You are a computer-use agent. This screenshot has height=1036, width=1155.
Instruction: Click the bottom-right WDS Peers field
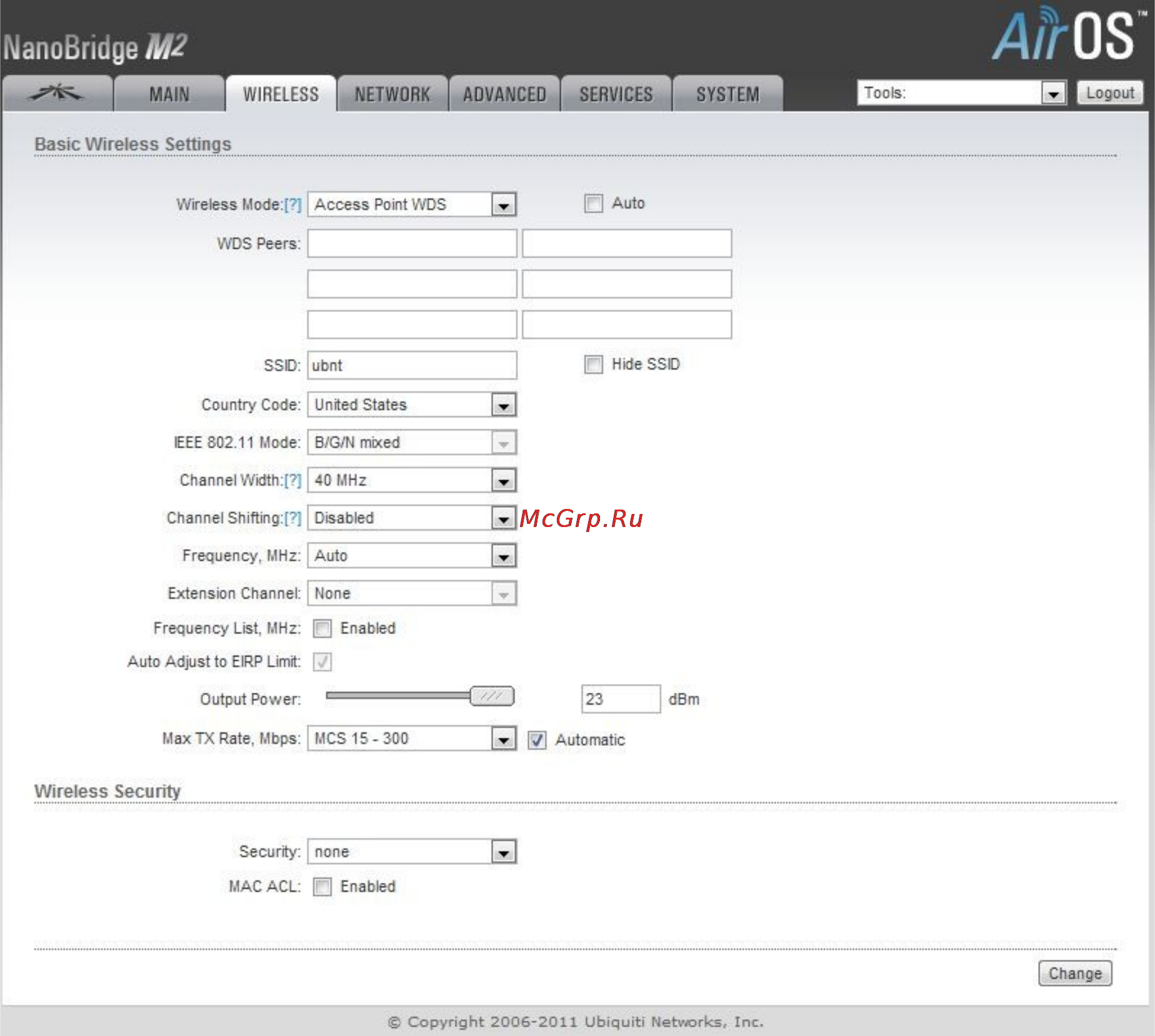[627, 325]
